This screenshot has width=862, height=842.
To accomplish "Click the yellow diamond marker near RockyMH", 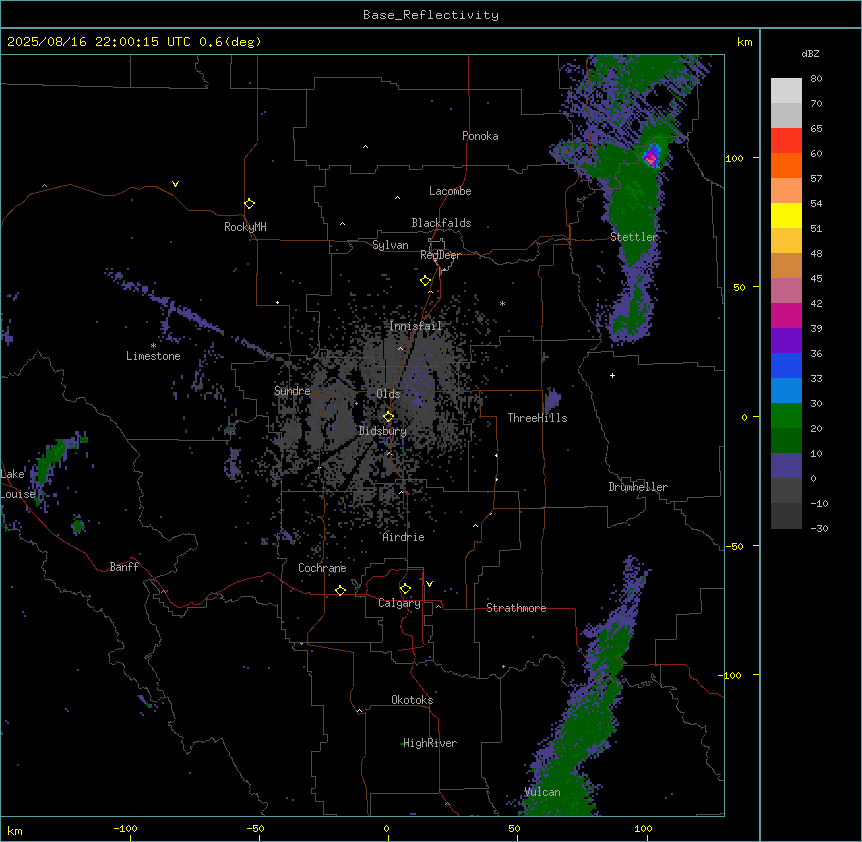I will click(250, 204).
